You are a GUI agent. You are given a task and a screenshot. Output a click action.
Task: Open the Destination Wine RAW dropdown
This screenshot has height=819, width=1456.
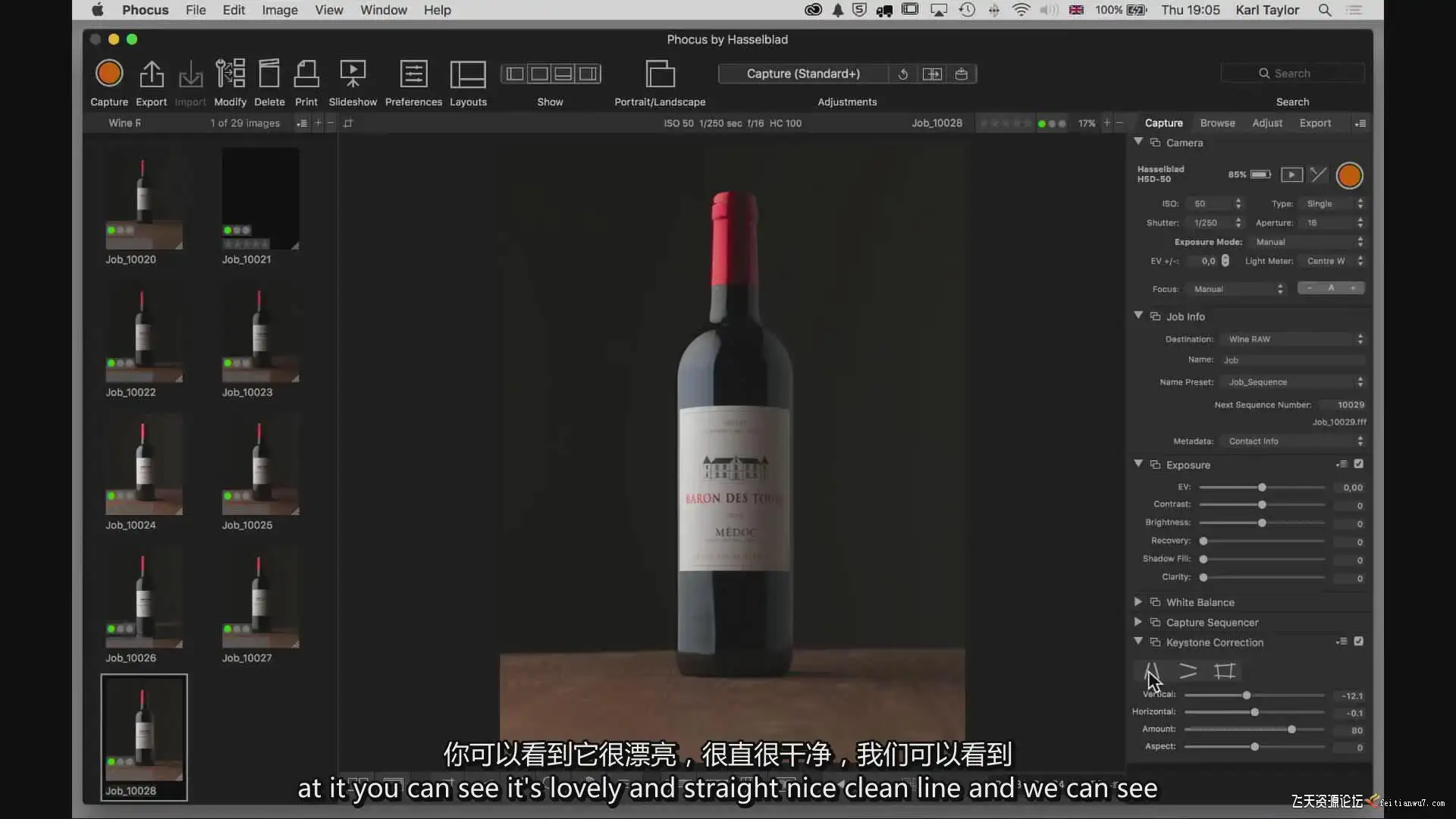[1294, 339]
